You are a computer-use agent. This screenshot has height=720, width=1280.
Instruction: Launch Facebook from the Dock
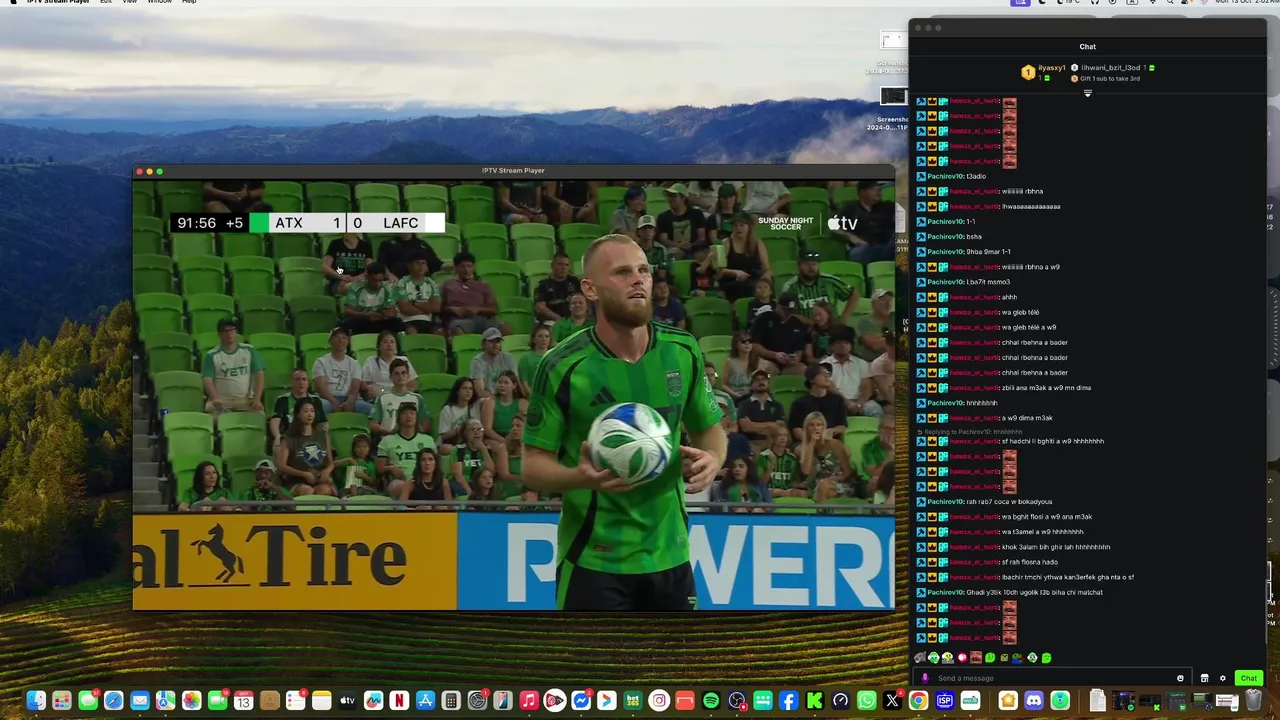point(788,701)
